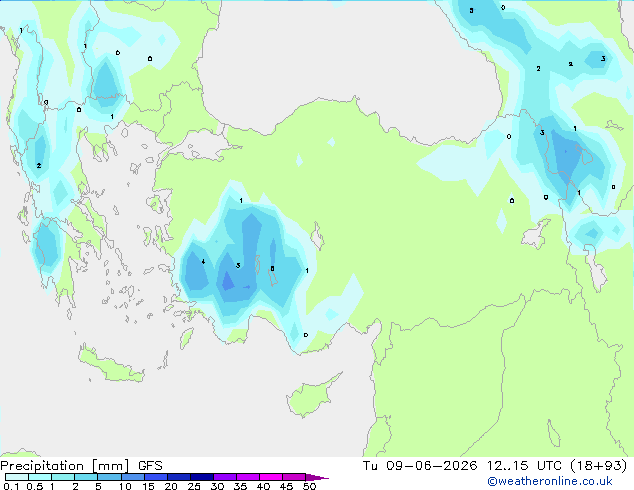The image size is (634, 490).
Task: Click the purple arrow above 50 mm
Action: point(317,477)
